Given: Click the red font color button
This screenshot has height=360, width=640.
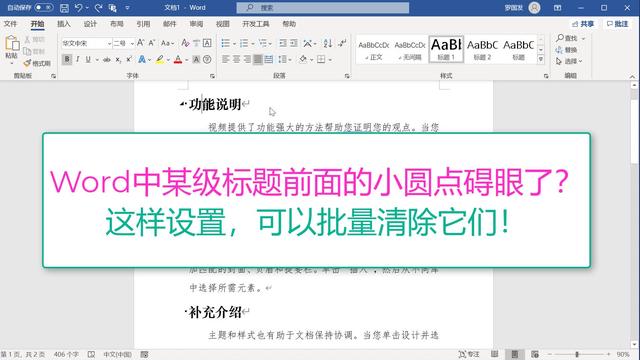Looking at the screenshot, I should pos(178,60).
